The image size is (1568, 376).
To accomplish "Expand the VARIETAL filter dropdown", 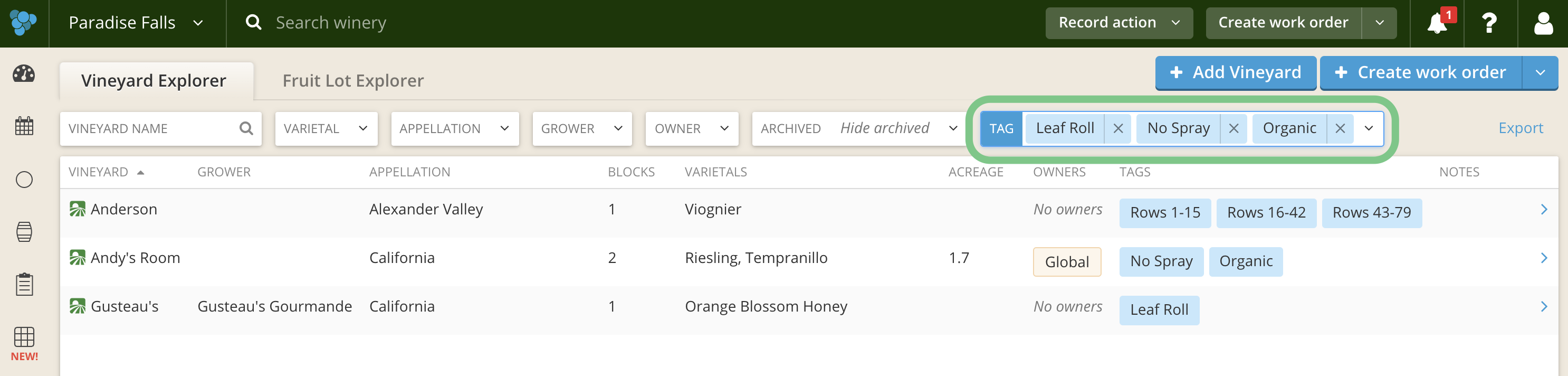I will point(326,128).
